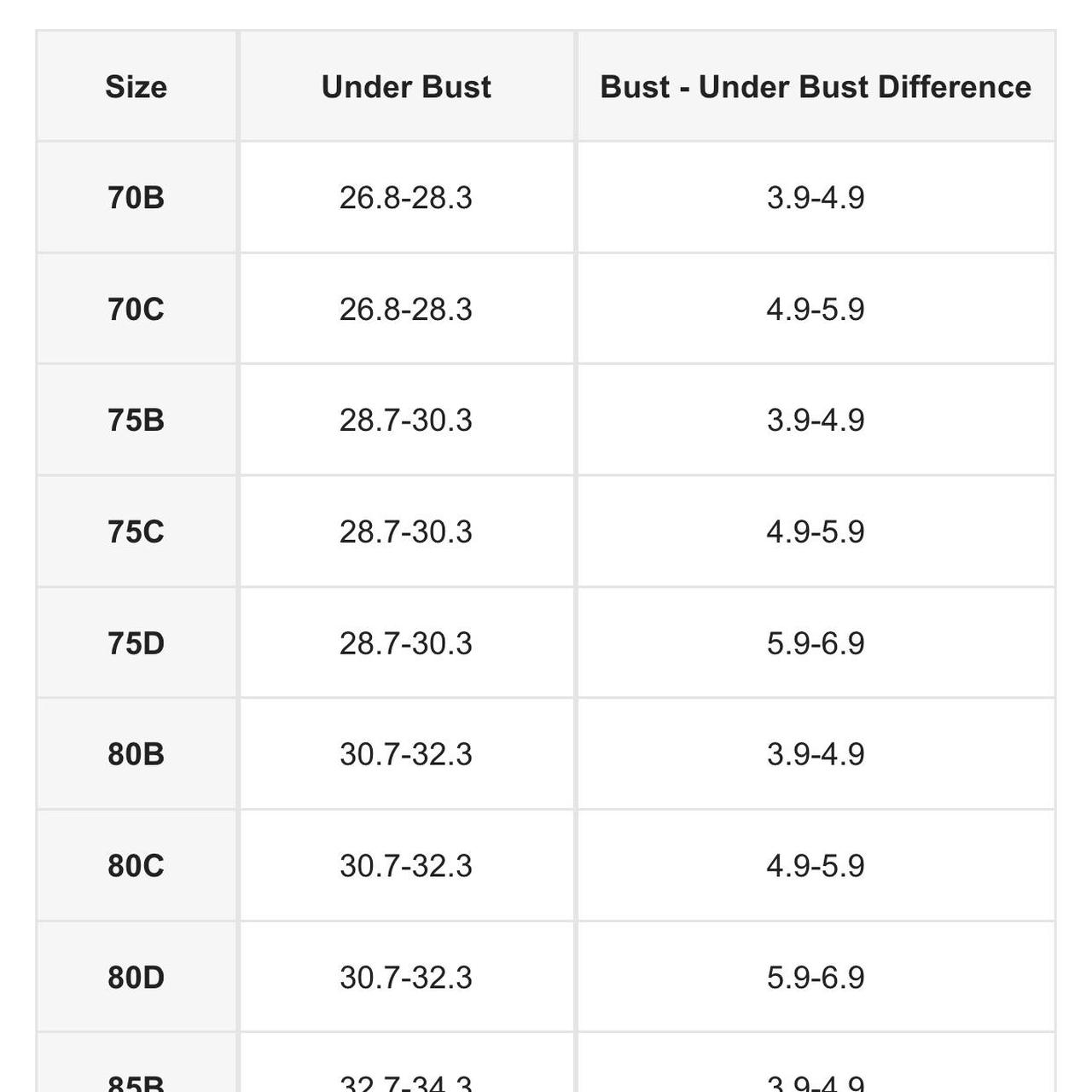1092x1092 pixels.
Task: Select the 75D size cell
Action: coord(136,643)
